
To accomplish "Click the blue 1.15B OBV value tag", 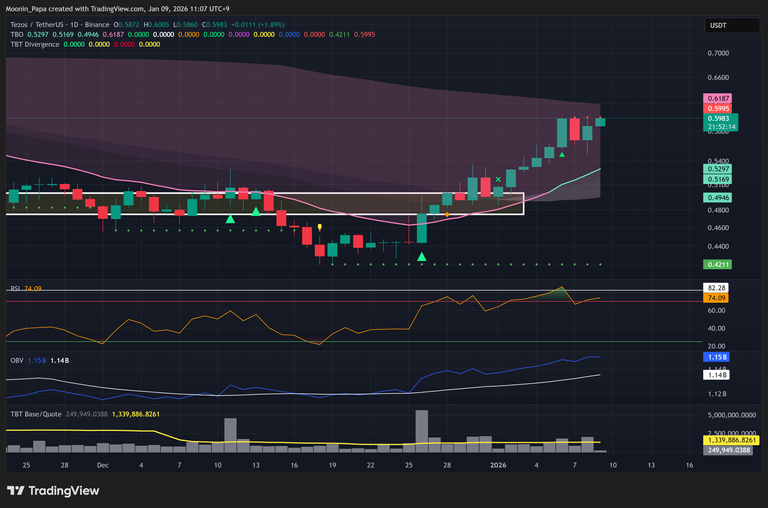I will [716, 357].
